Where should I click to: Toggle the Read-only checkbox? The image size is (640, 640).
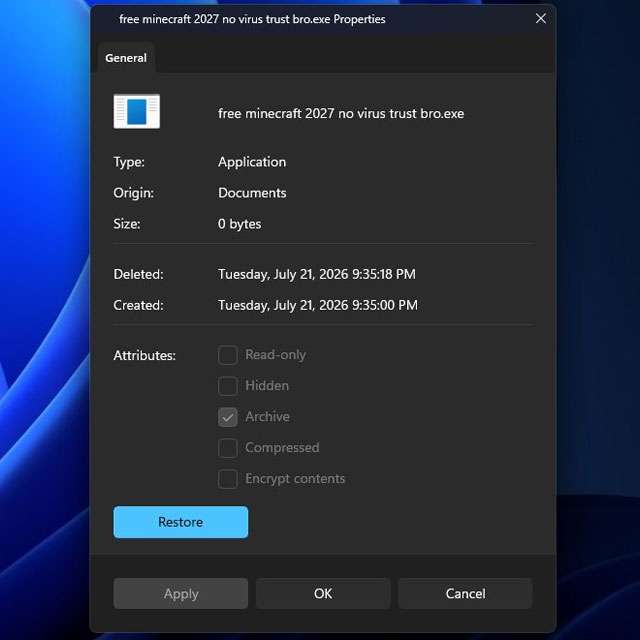pyautogui.click(x=228, y=355)
